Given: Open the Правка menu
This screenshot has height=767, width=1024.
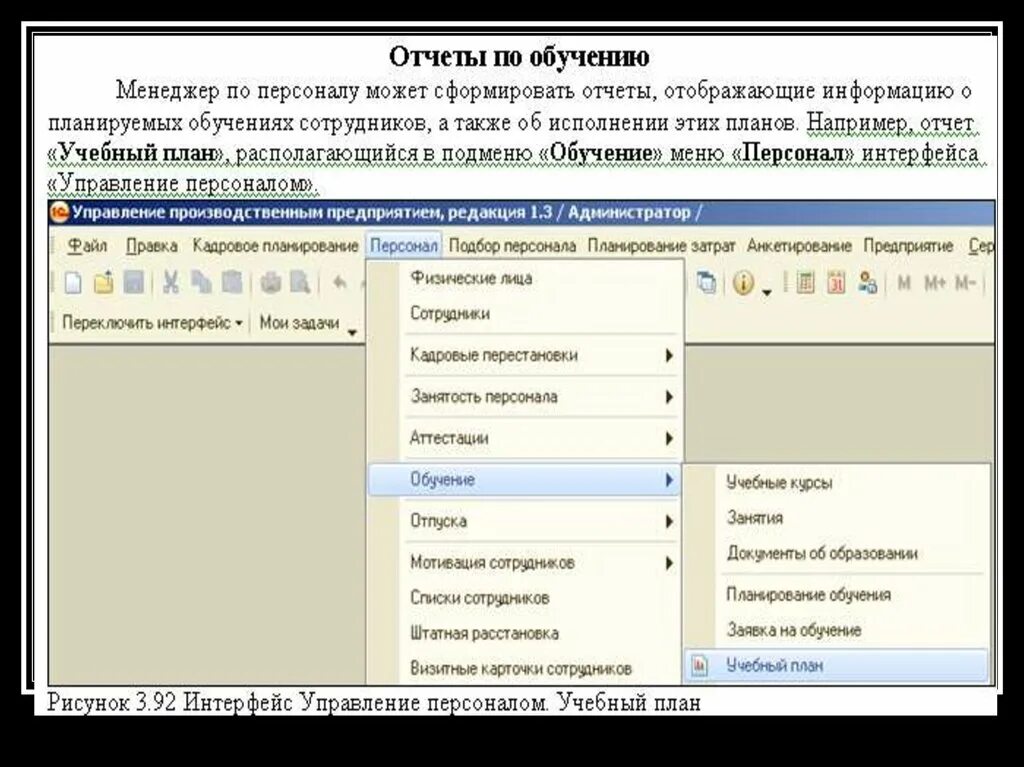Looking at the screenshot, I should tap(152, 246).
